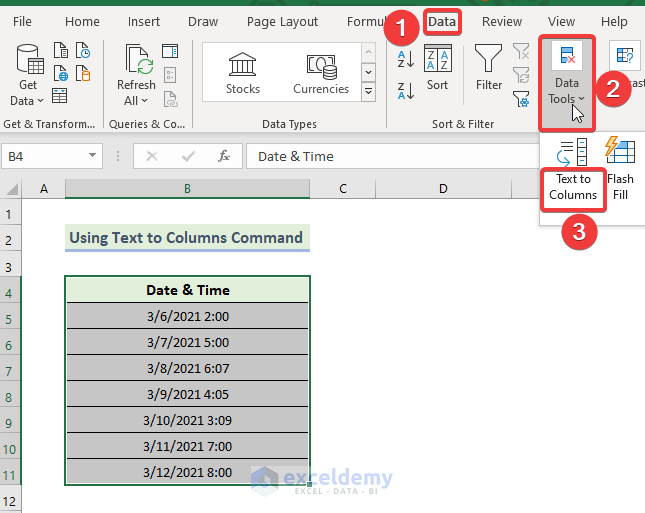
Task: Click formula bar Enter checkmark icon
Action: [x=188, y=156]
